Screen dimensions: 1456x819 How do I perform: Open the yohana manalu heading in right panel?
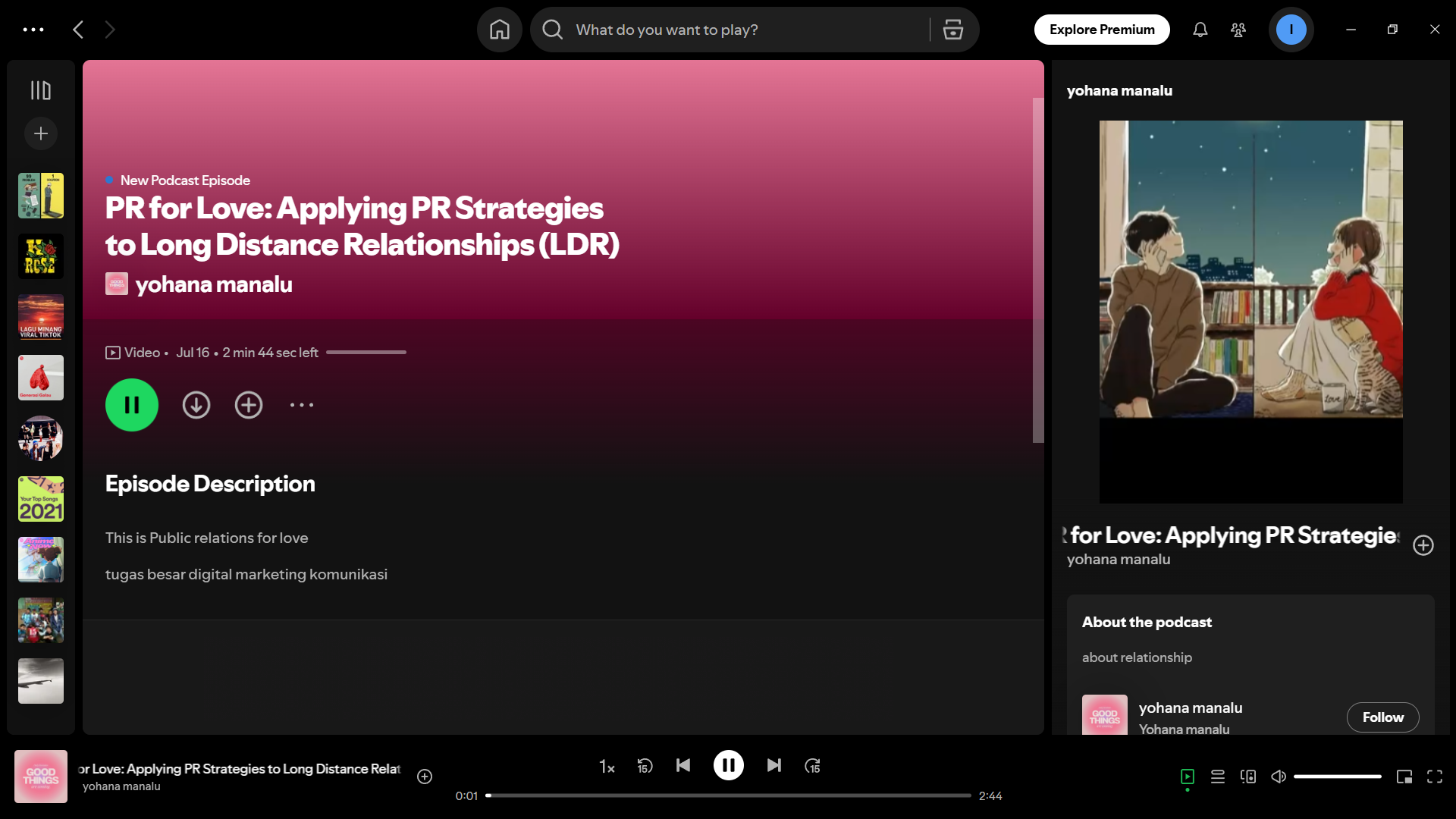[1119, 91]
